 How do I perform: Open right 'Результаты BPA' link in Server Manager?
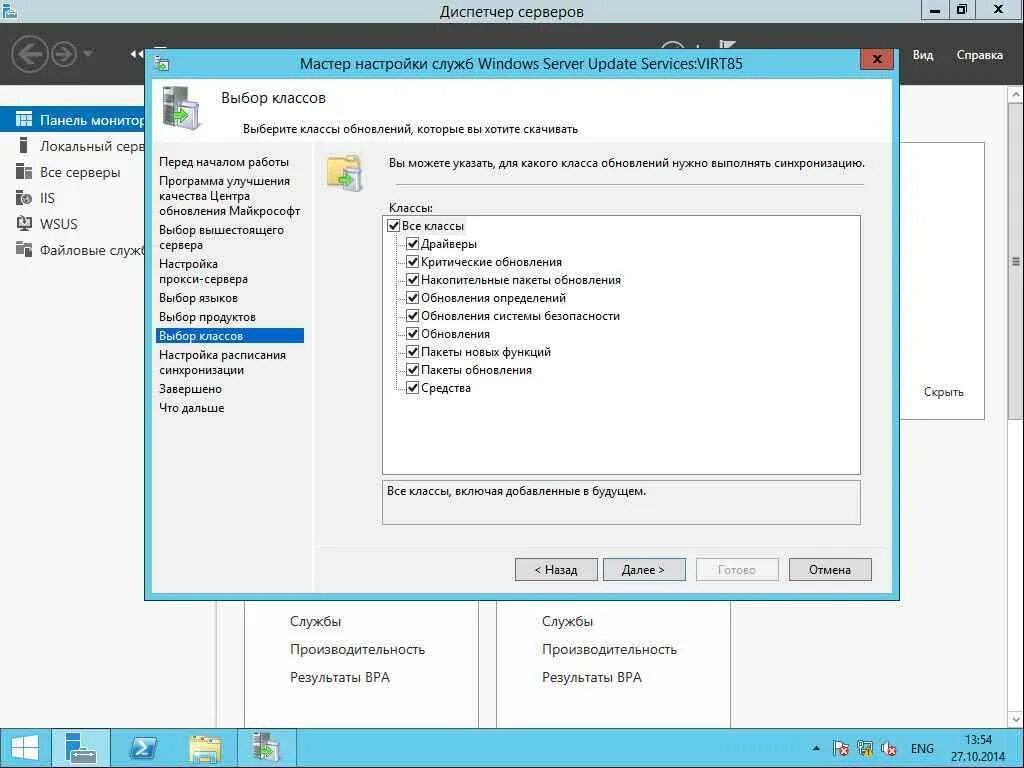pos(592,677)
